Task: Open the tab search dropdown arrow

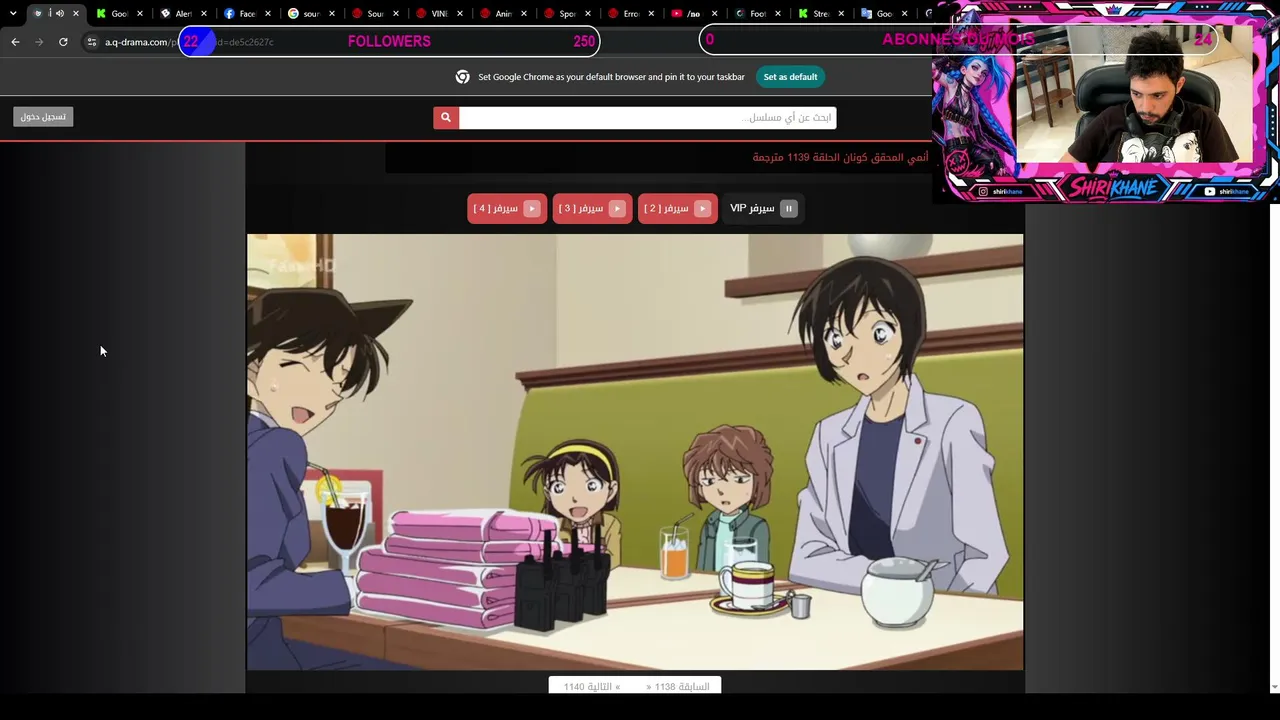Action: pyautogui.click(x=13, y=13)
